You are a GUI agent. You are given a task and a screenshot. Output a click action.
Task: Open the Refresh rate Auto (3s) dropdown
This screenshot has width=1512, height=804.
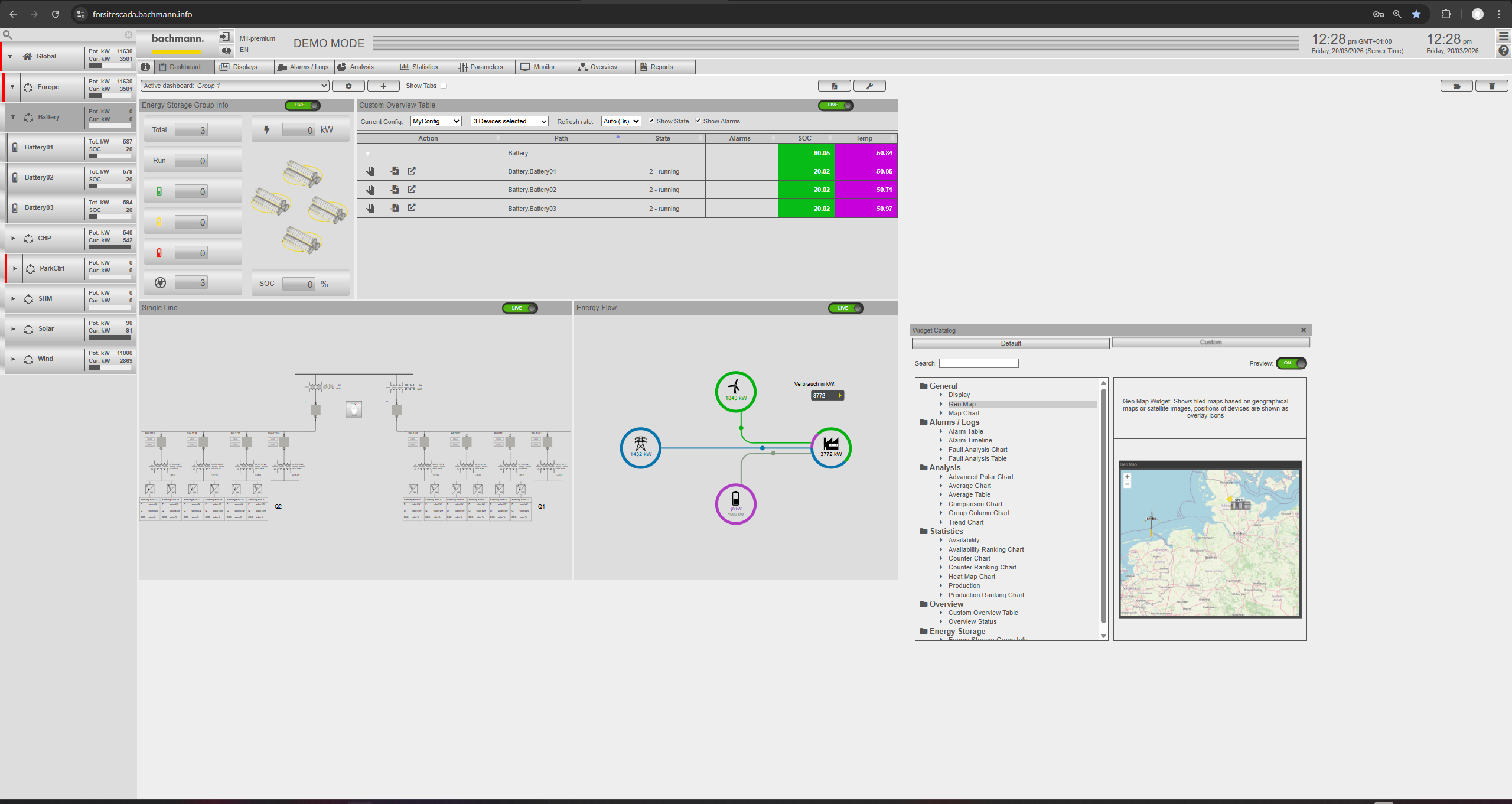pos(621,121)
